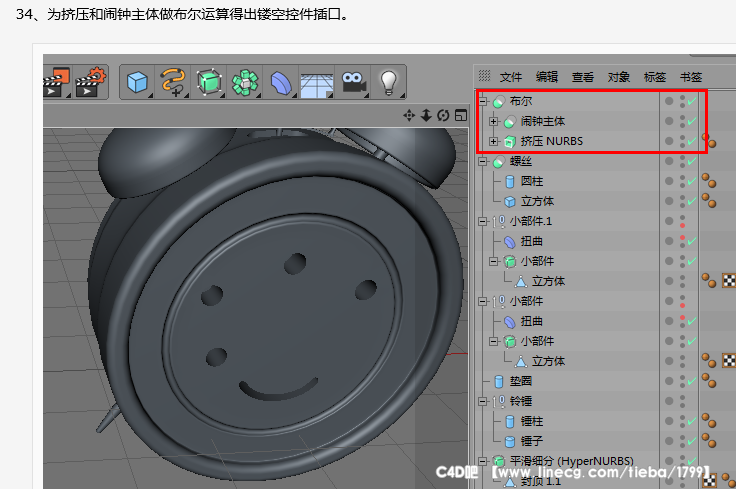
Task: Toggle the enable checkmark for 锤柱
Action: [x=692, y=421]
